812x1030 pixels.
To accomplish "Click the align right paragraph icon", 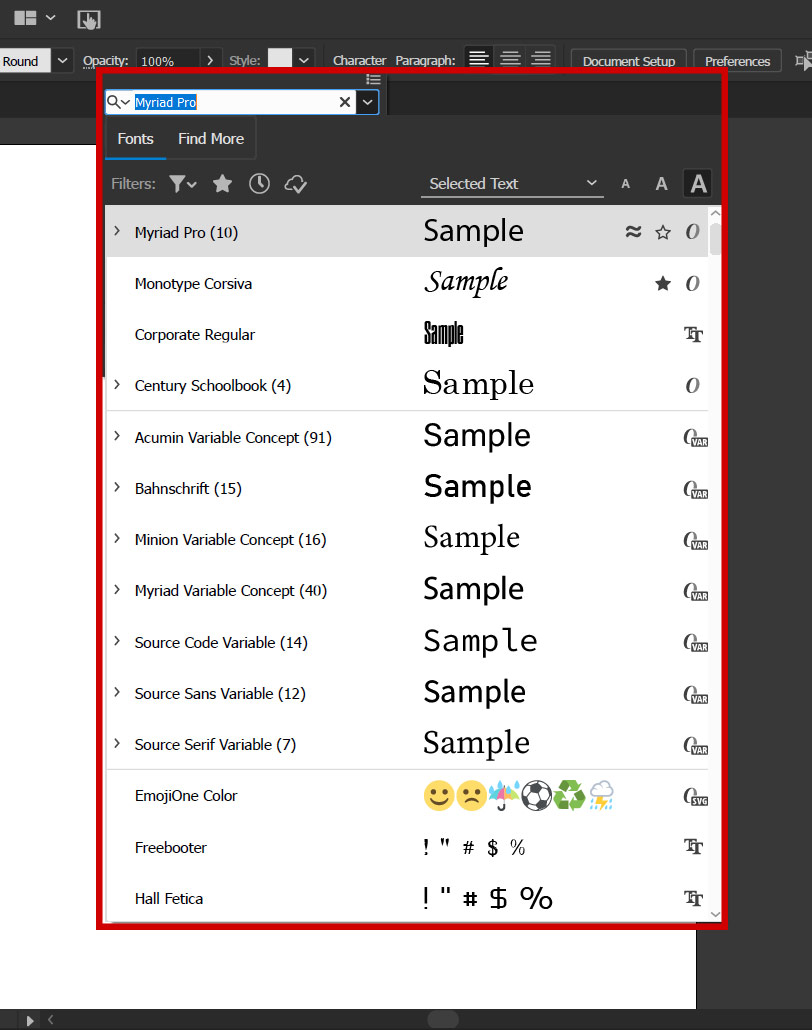I will coord(542,57).
